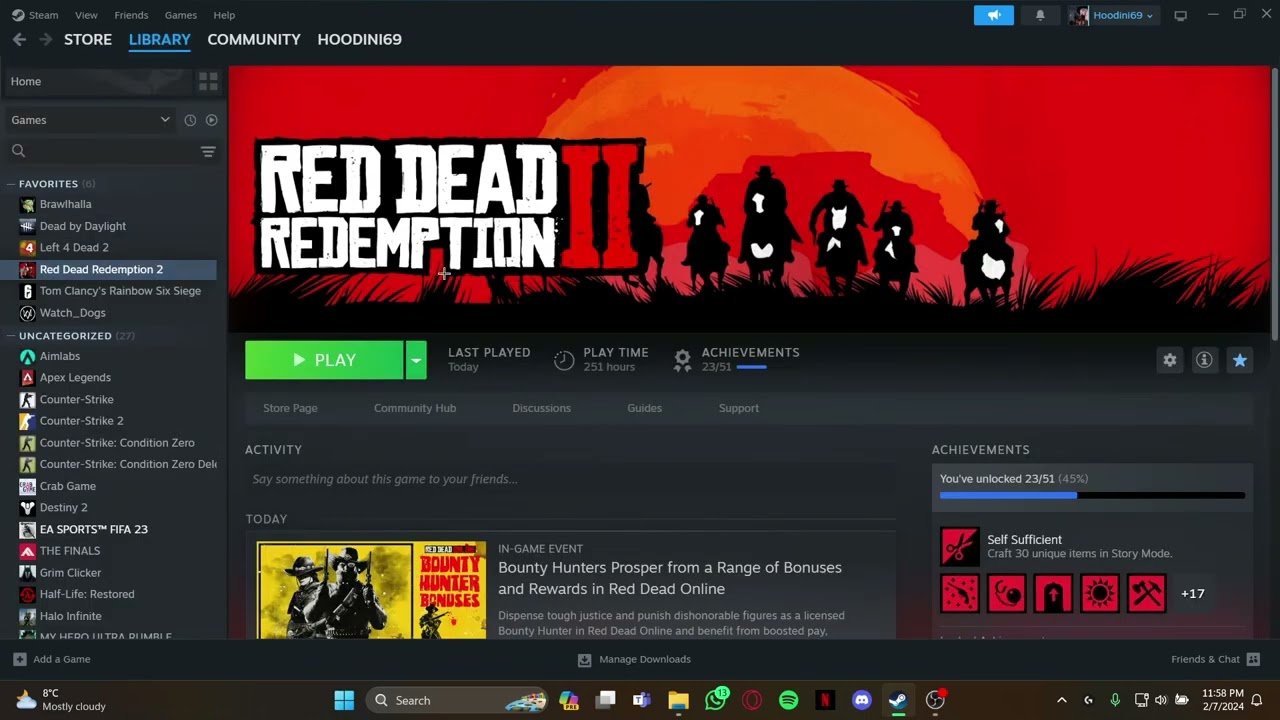This screenshot has height=720, width=1280.
Task: Open the View menu
Action: click(x=86, y=15)
